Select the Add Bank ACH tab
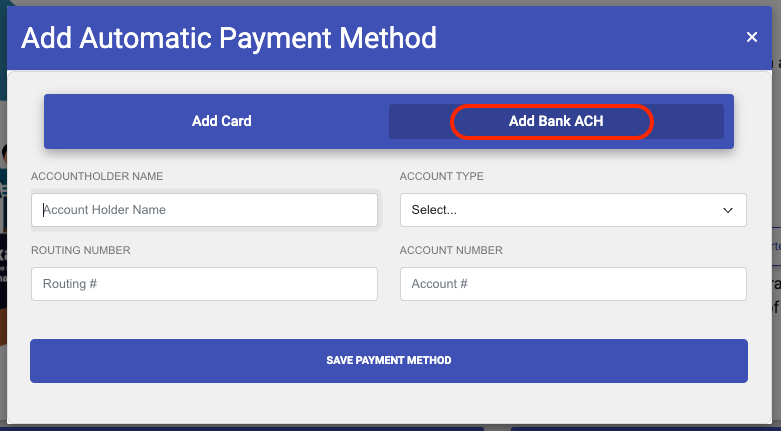 tap(556, 121)
